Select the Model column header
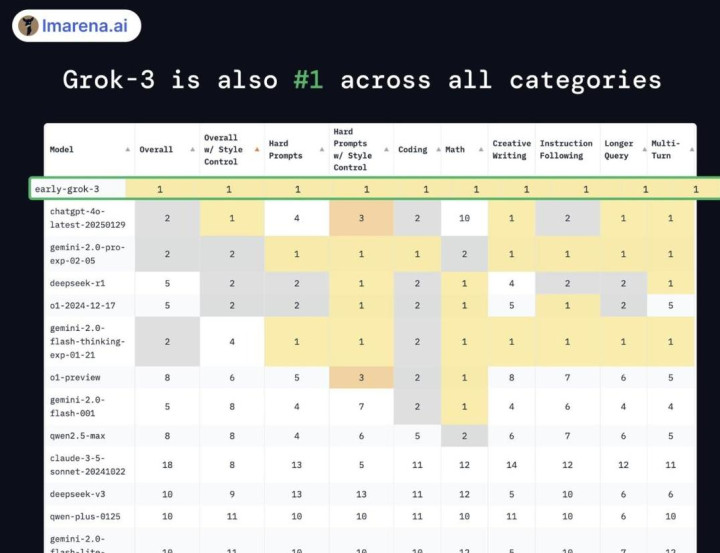 click(62, 149)
